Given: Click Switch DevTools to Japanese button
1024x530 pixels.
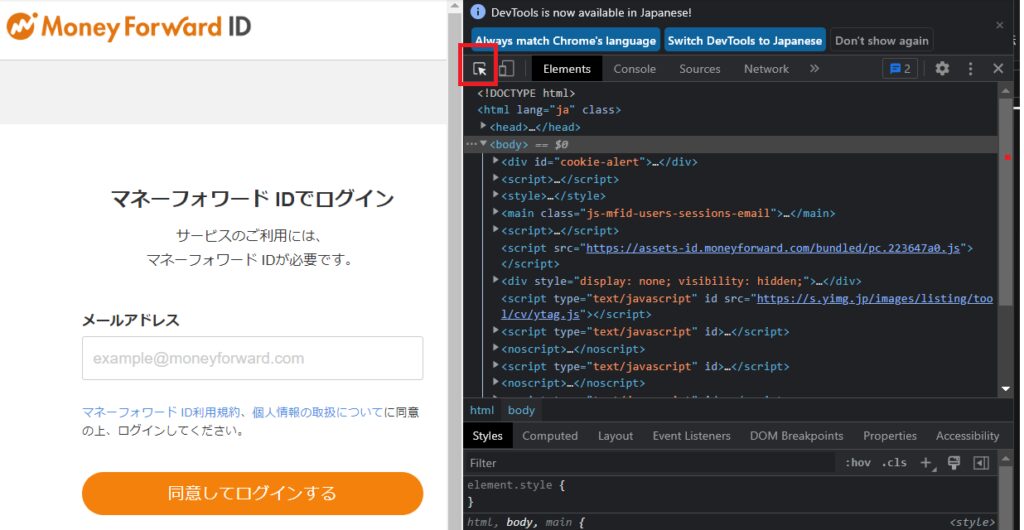Looking at the screenshot, I should 745,40.
